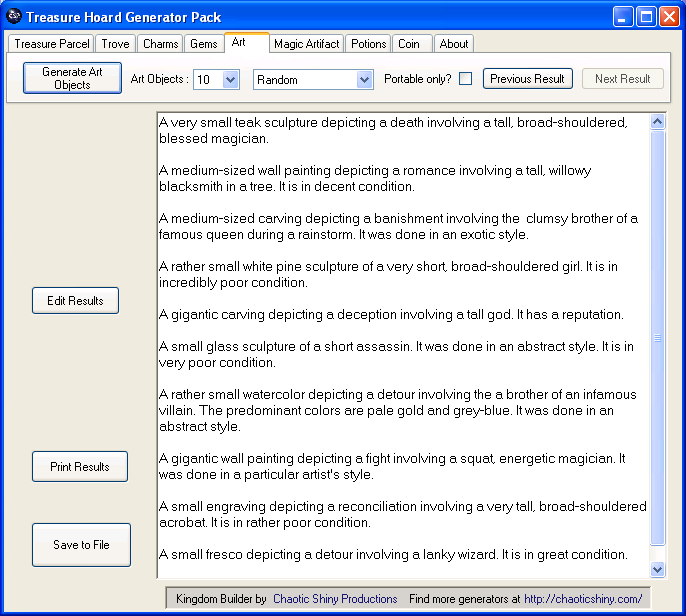Open the Chaotic Shiny Productions link
Screen dimensions: 686x616
click(335, 598)
